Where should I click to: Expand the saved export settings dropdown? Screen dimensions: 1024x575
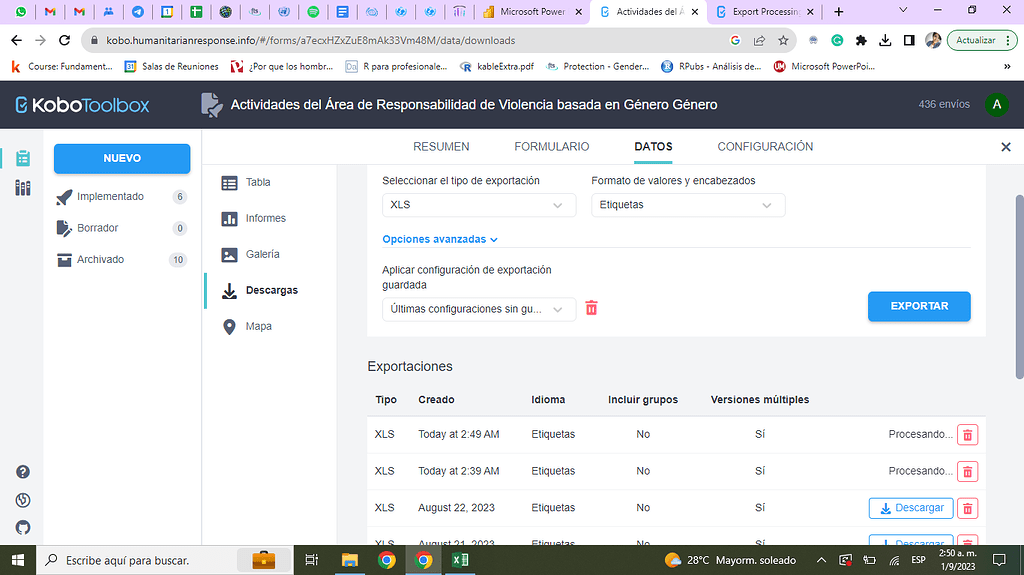tap(478, 309)
